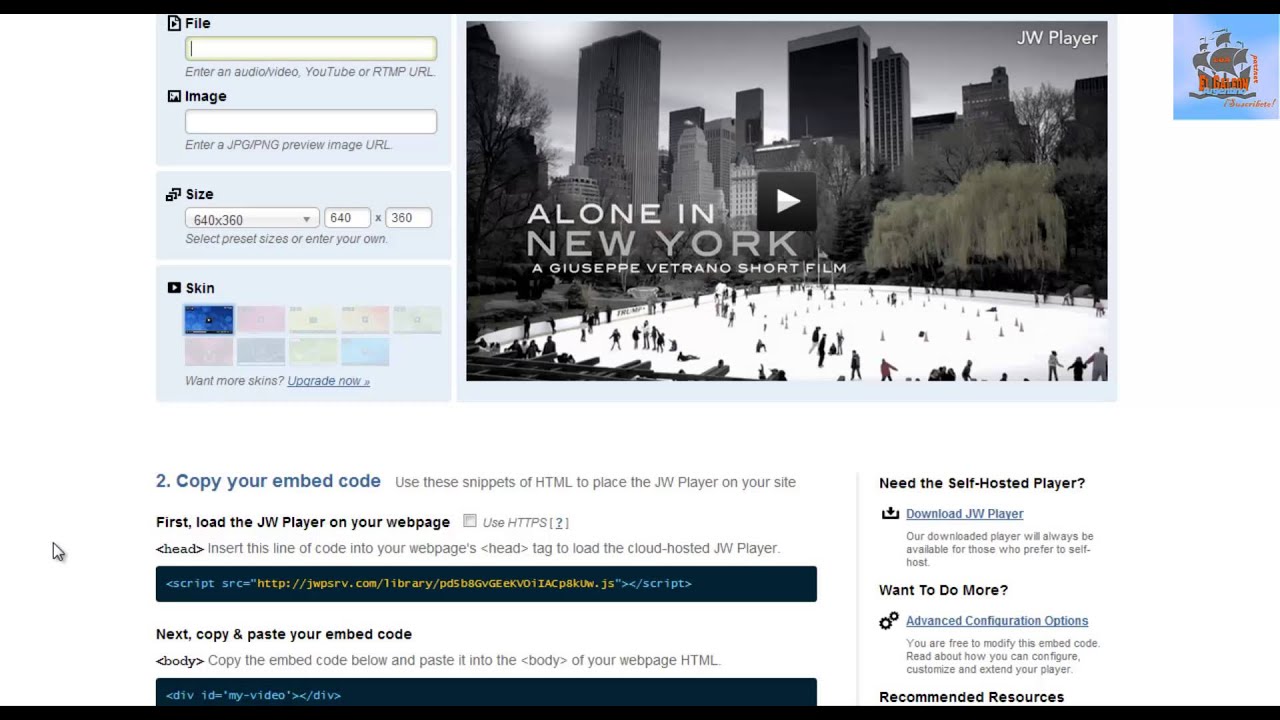The width and height of the screenshot is (1280, 720).
Task: Click the gears icon beside Advanced Configuration Options
Action: pos(889,621)
